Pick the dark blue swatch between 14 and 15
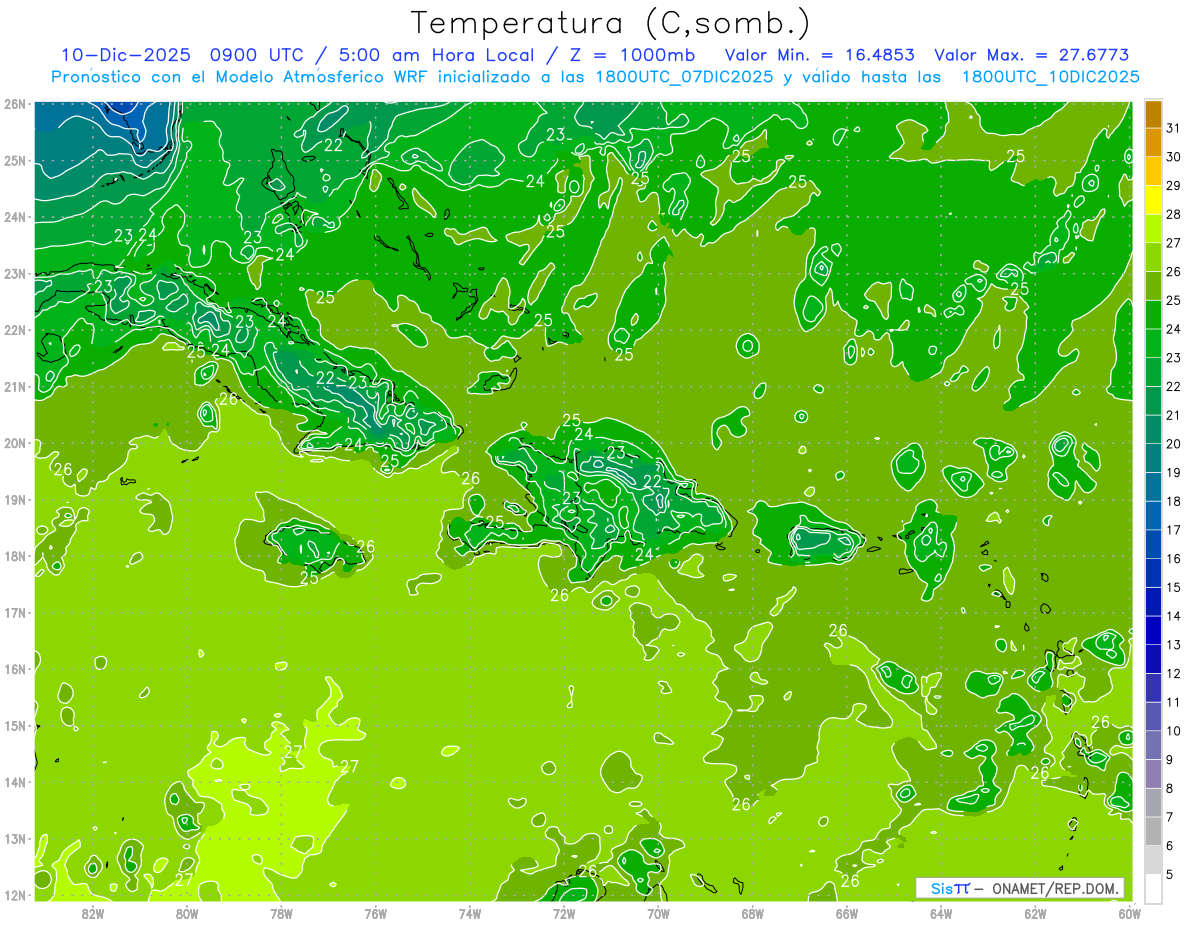 tap(1153, 601)
